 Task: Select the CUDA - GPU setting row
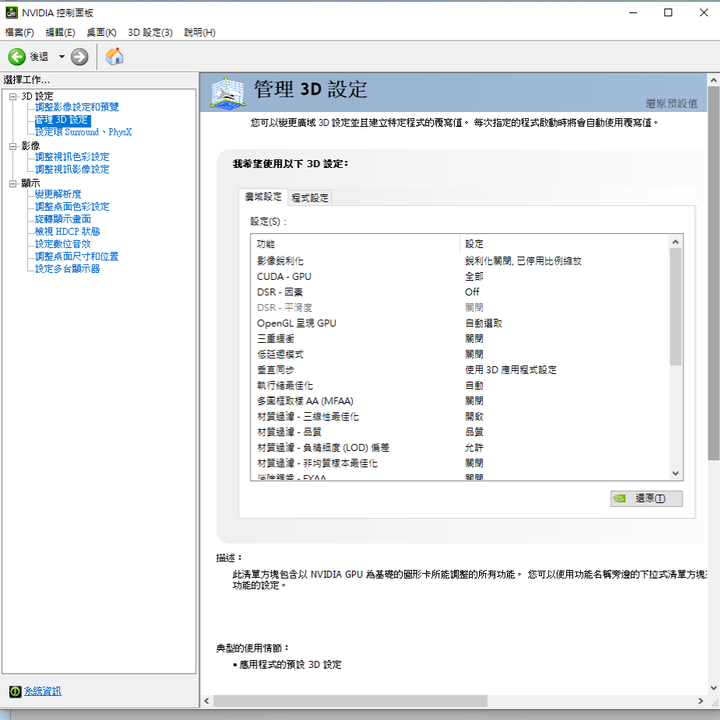coord(460,276)
